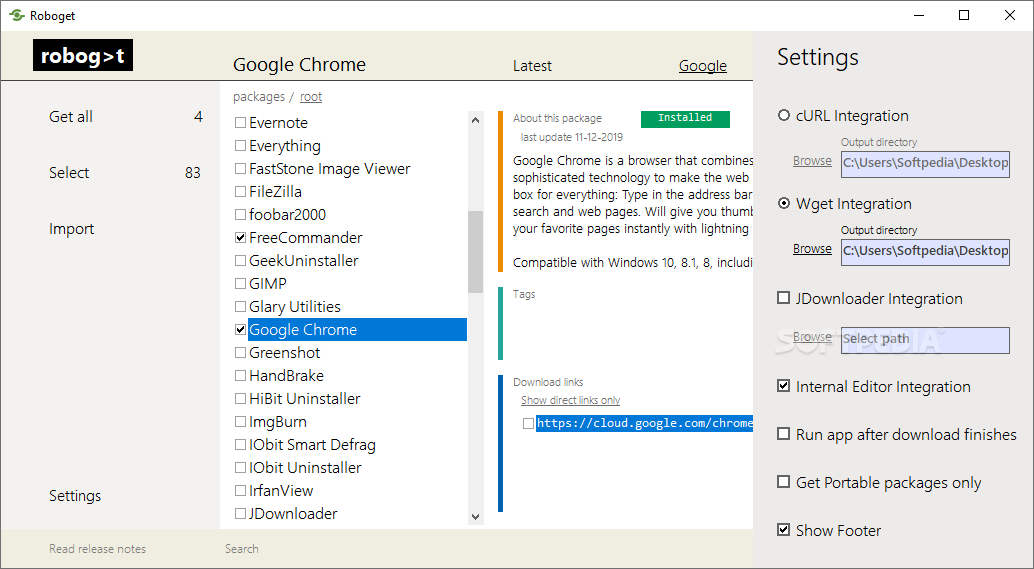Screen dimensions: 1034x569
Task: Click cURL Output directory path field
Action: [x=925, y=163]
